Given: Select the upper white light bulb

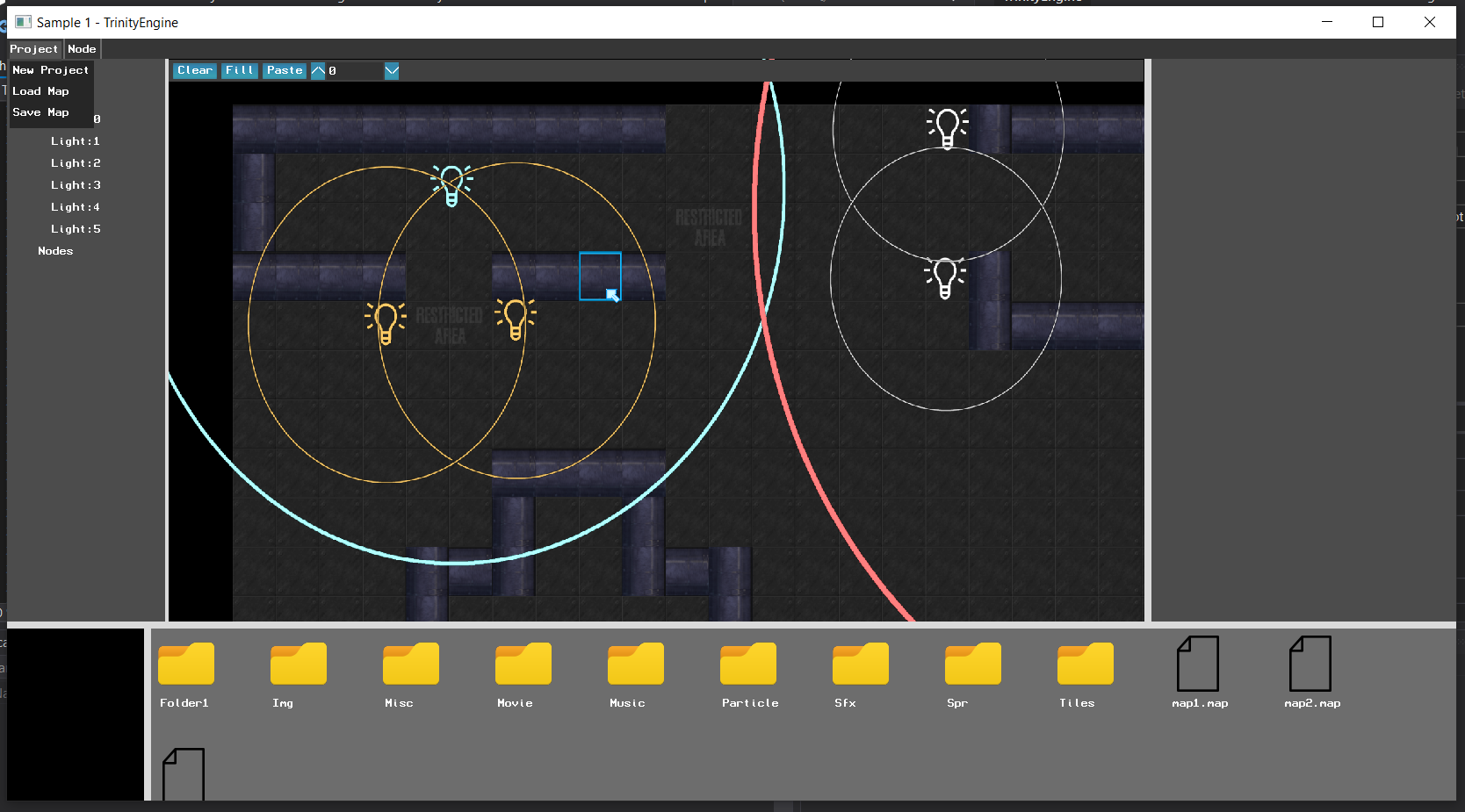Looking at the screenshot, I should 948,128.
